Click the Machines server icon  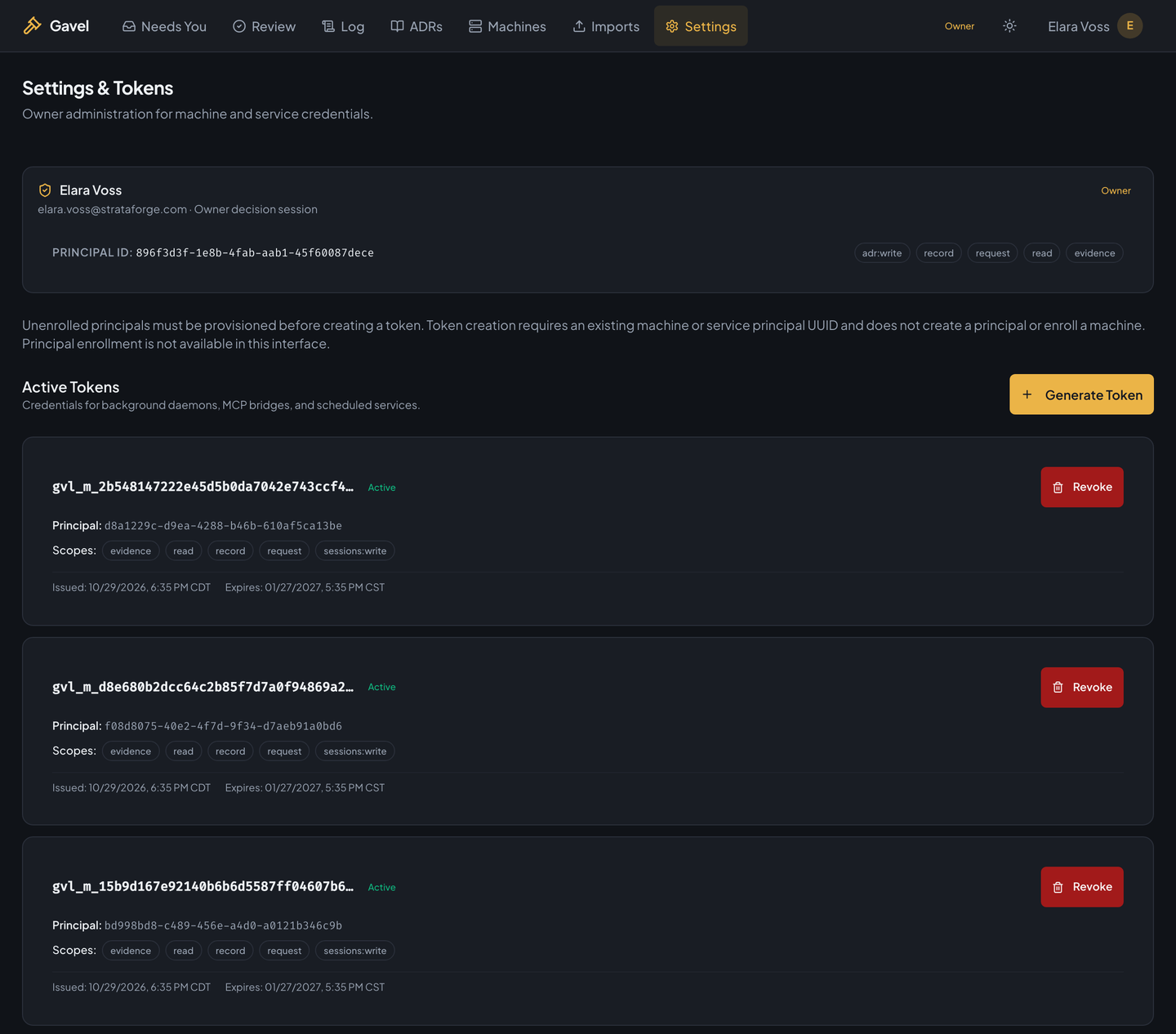click(475, 26)
